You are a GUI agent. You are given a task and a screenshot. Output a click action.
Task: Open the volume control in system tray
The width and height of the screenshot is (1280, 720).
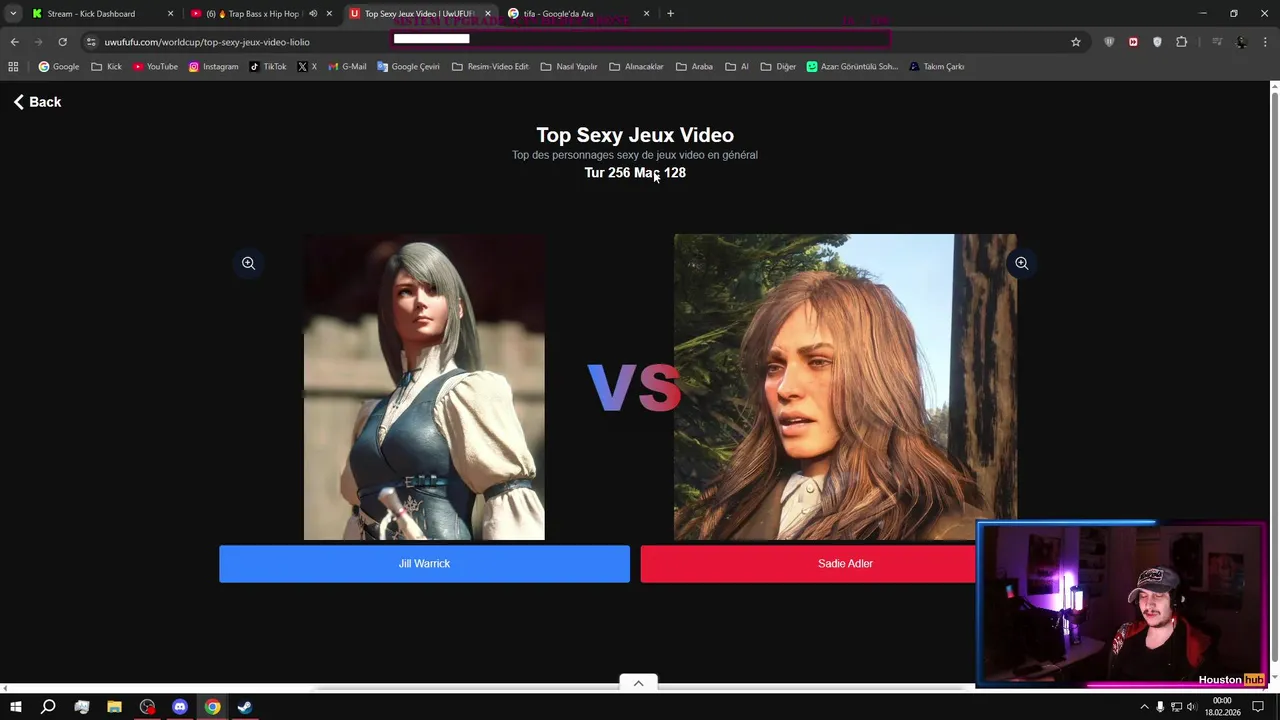[x=1191, y=707]
